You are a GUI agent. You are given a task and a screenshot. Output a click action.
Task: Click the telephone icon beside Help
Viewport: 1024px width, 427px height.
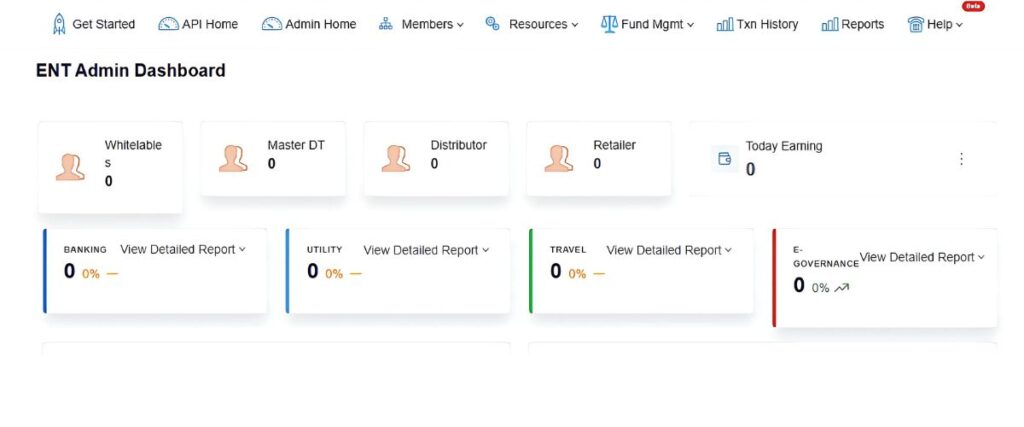[x=915, y=24]
